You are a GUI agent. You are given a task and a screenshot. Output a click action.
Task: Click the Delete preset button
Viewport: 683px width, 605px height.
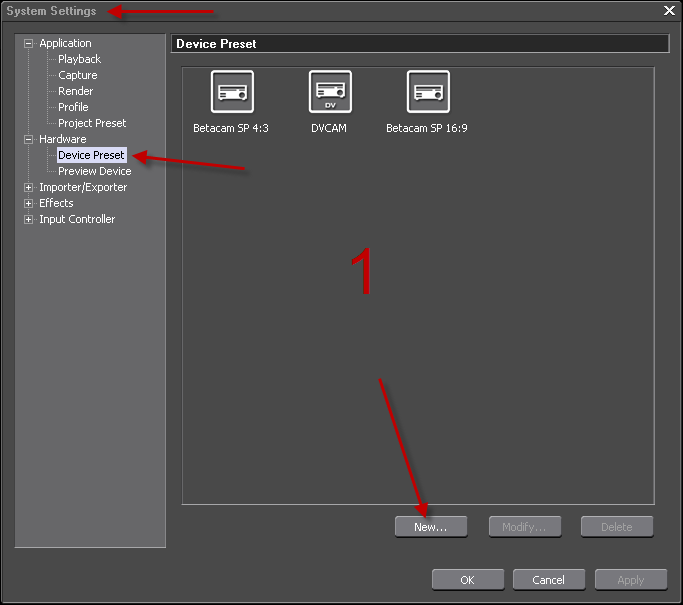pos(617,527)
